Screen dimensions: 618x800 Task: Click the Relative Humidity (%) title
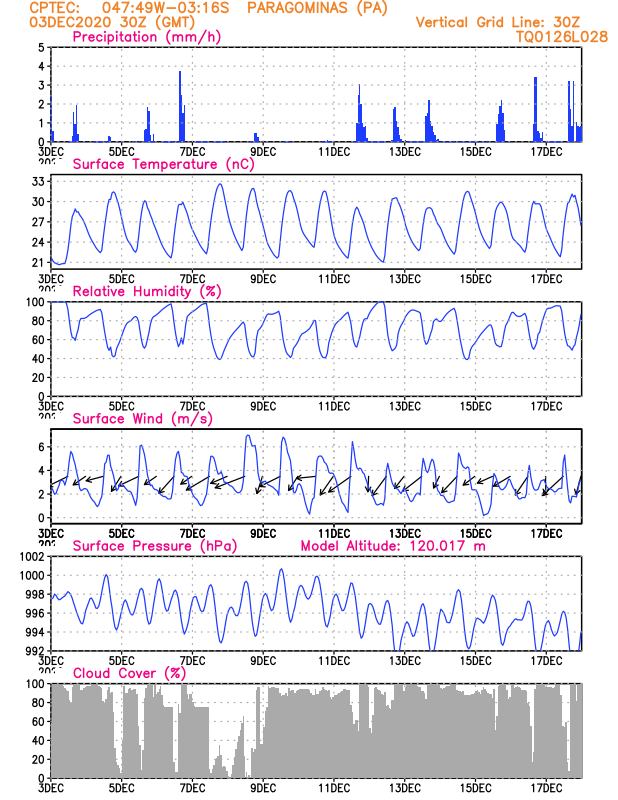[x=147, y=291]
